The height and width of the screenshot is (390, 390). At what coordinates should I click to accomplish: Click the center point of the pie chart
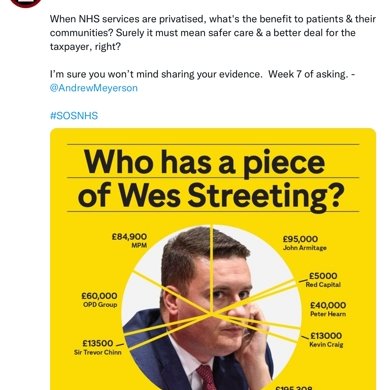[212, 314]
